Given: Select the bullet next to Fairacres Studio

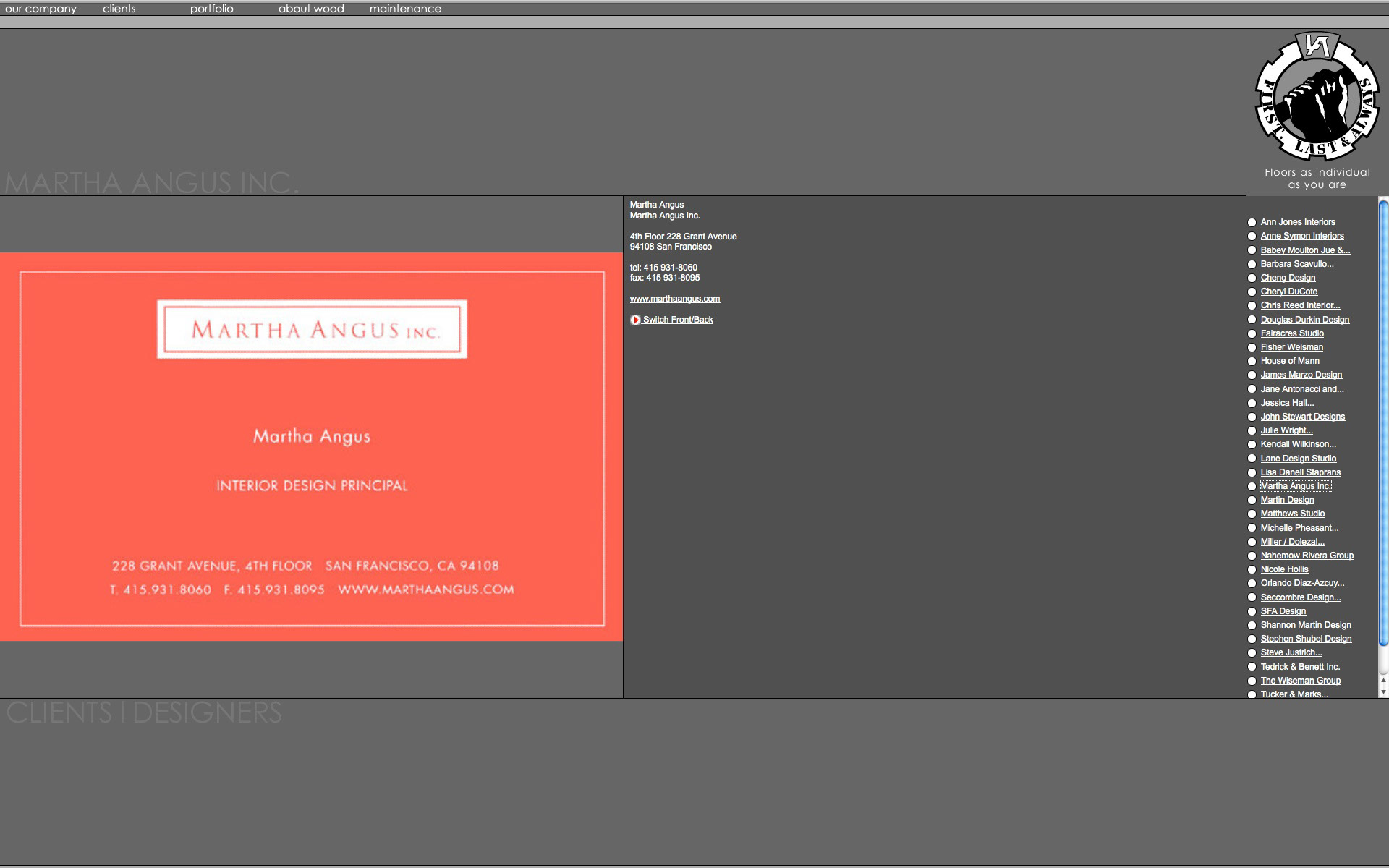Looking at the screenshot, I should coord(1252,333).
